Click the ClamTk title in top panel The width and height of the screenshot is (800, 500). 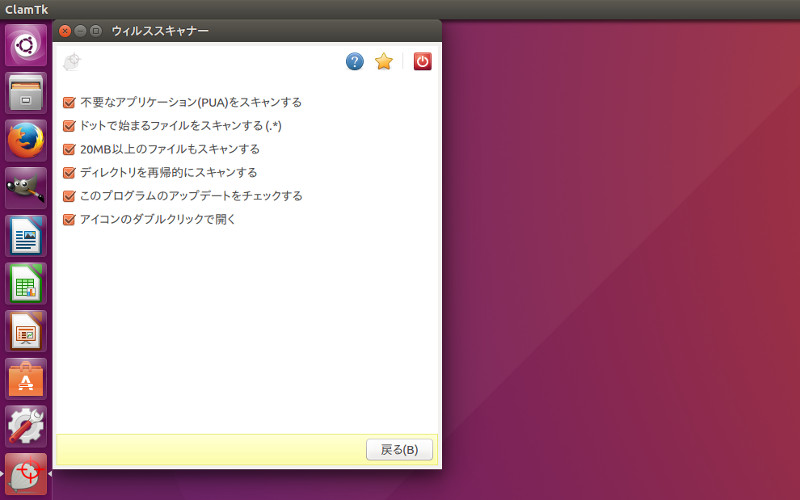[27, 10]
